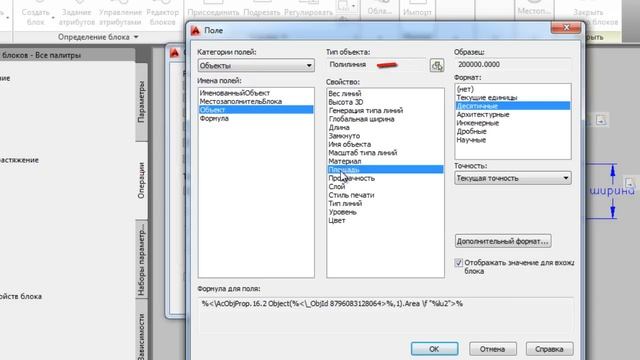
Task: Choose Десятичные format
Action: 513,106
